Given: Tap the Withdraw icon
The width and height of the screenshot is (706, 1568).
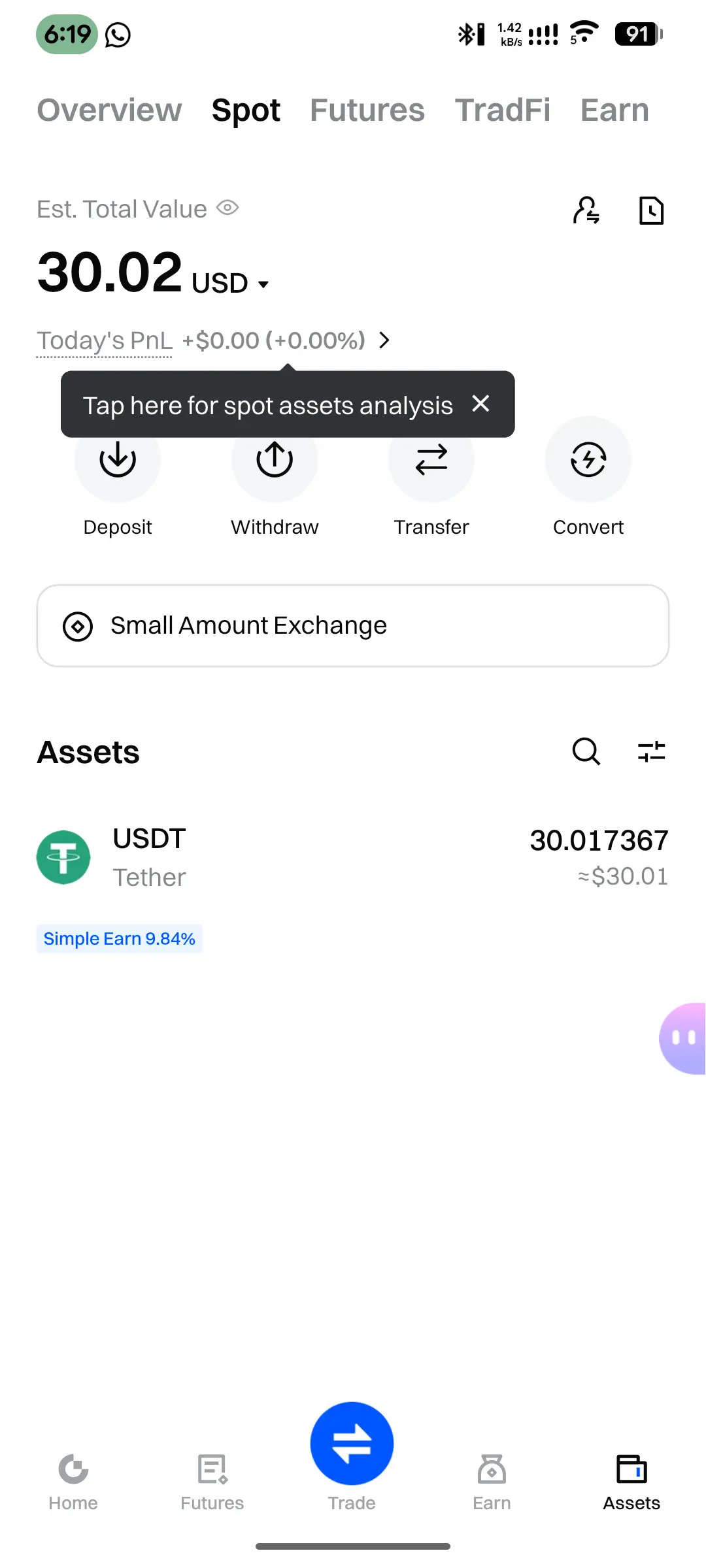Looking at the screenshot, I should click(275, 460).
